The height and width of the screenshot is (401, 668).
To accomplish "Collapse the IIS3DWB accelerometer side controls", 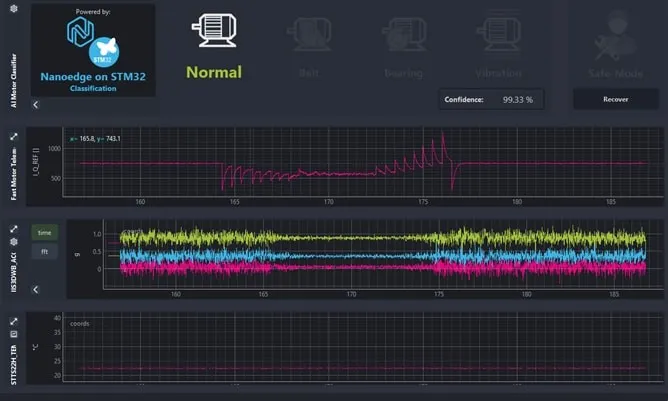I will (x=35, y=289).
